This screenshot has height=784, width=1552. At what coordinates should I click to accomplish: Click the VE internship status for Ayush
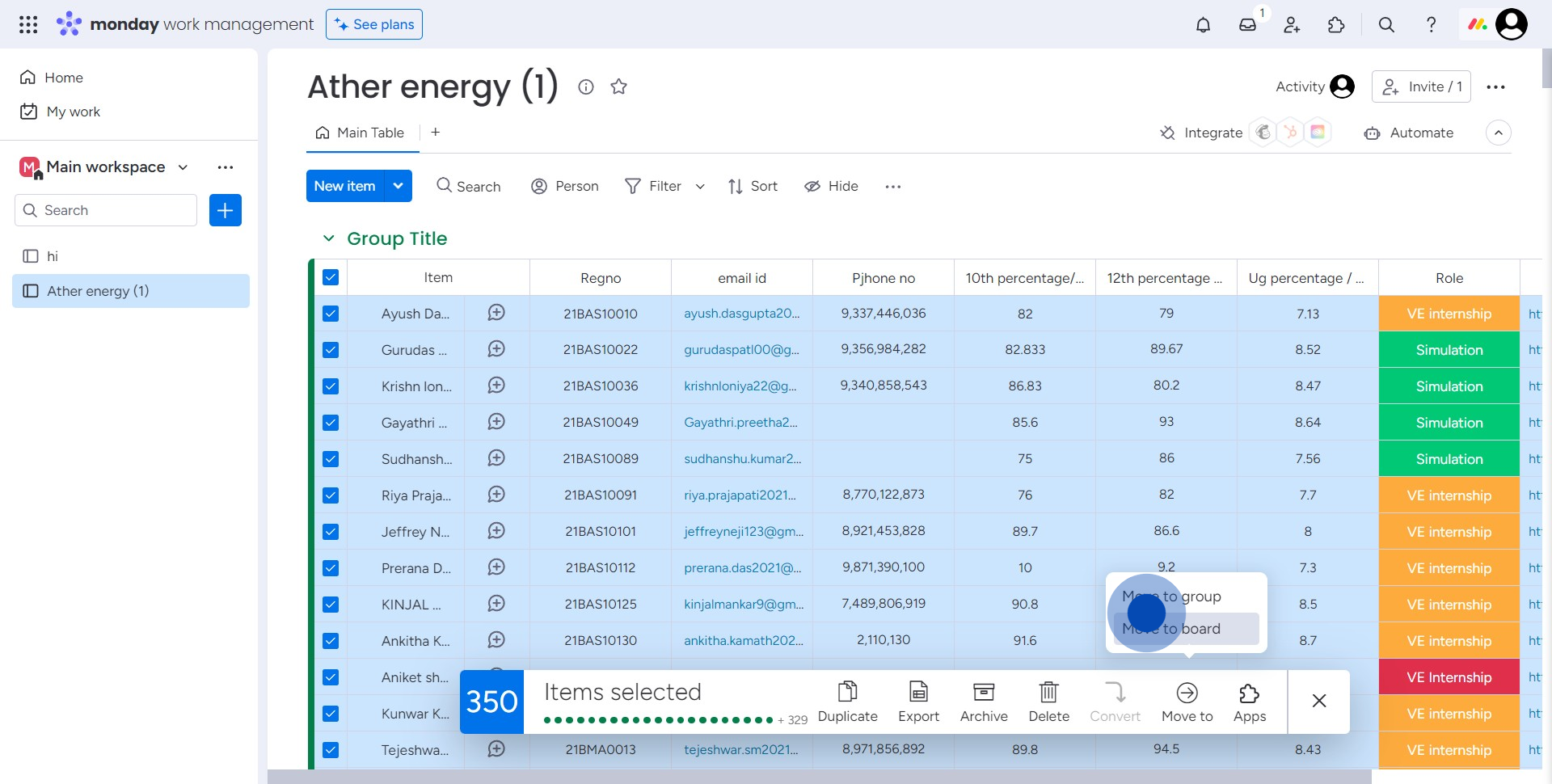1449,314
